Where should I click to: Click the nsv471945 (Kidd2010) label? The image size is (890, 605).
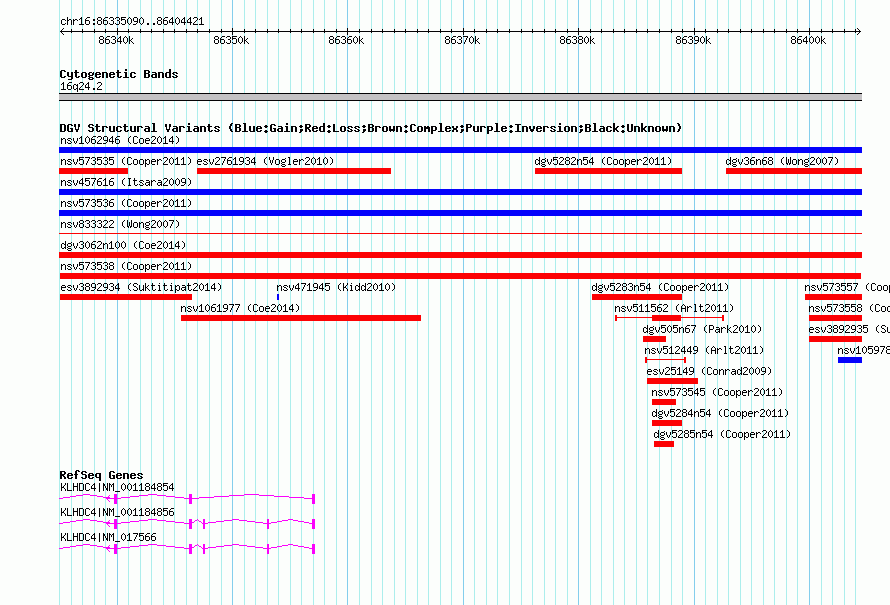pyautogui.click(x=336, y=287)
